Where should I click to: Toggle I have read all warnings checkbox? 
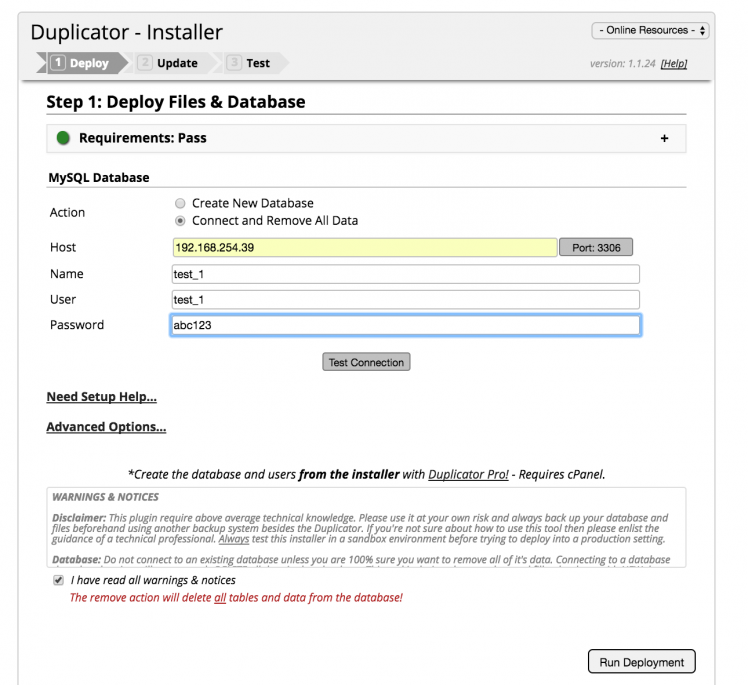[x=58, y=580]
